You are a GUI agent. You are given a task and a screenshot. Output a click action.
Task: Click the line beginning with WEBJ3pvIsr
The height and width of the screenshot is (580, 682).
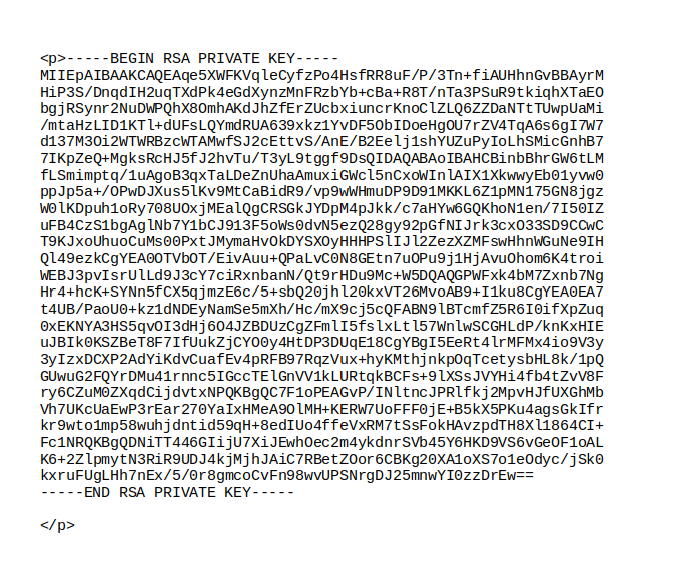(322, 275)
